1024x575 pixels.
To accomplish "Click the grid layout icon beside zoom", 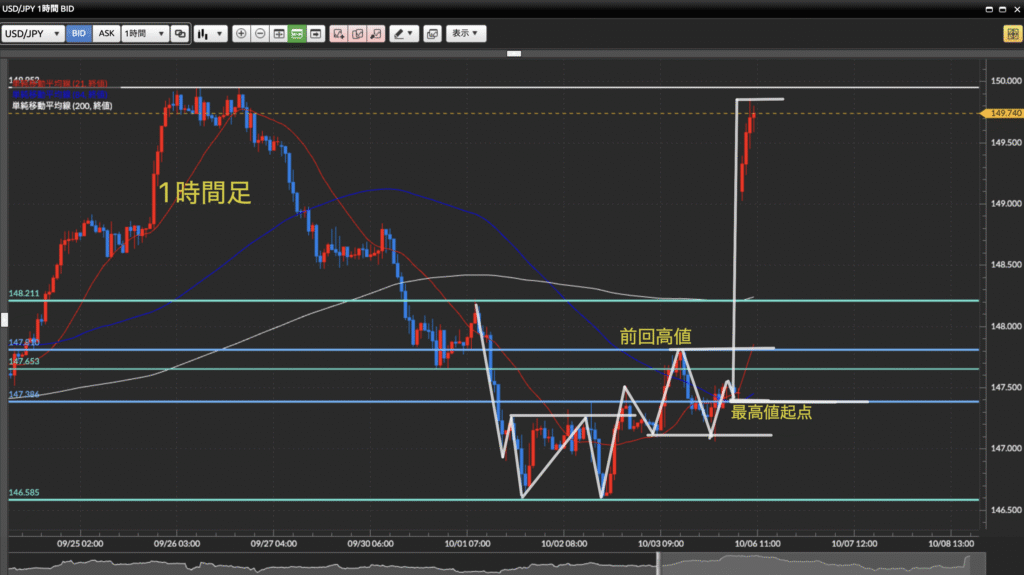I will [279, 33].
